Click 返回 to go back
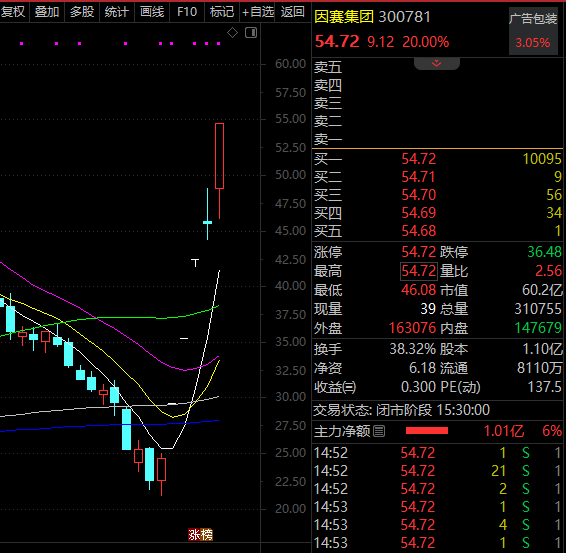This screenshot has width=566, height=553. tap(293, 12)
